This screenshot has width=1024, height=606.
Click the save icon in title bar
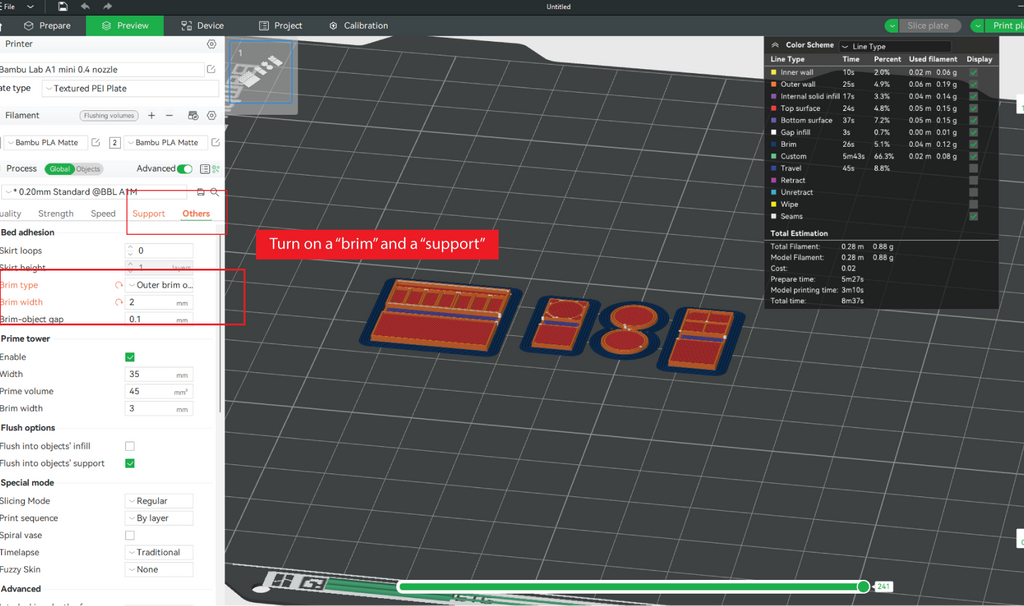(x=63, y=7)
